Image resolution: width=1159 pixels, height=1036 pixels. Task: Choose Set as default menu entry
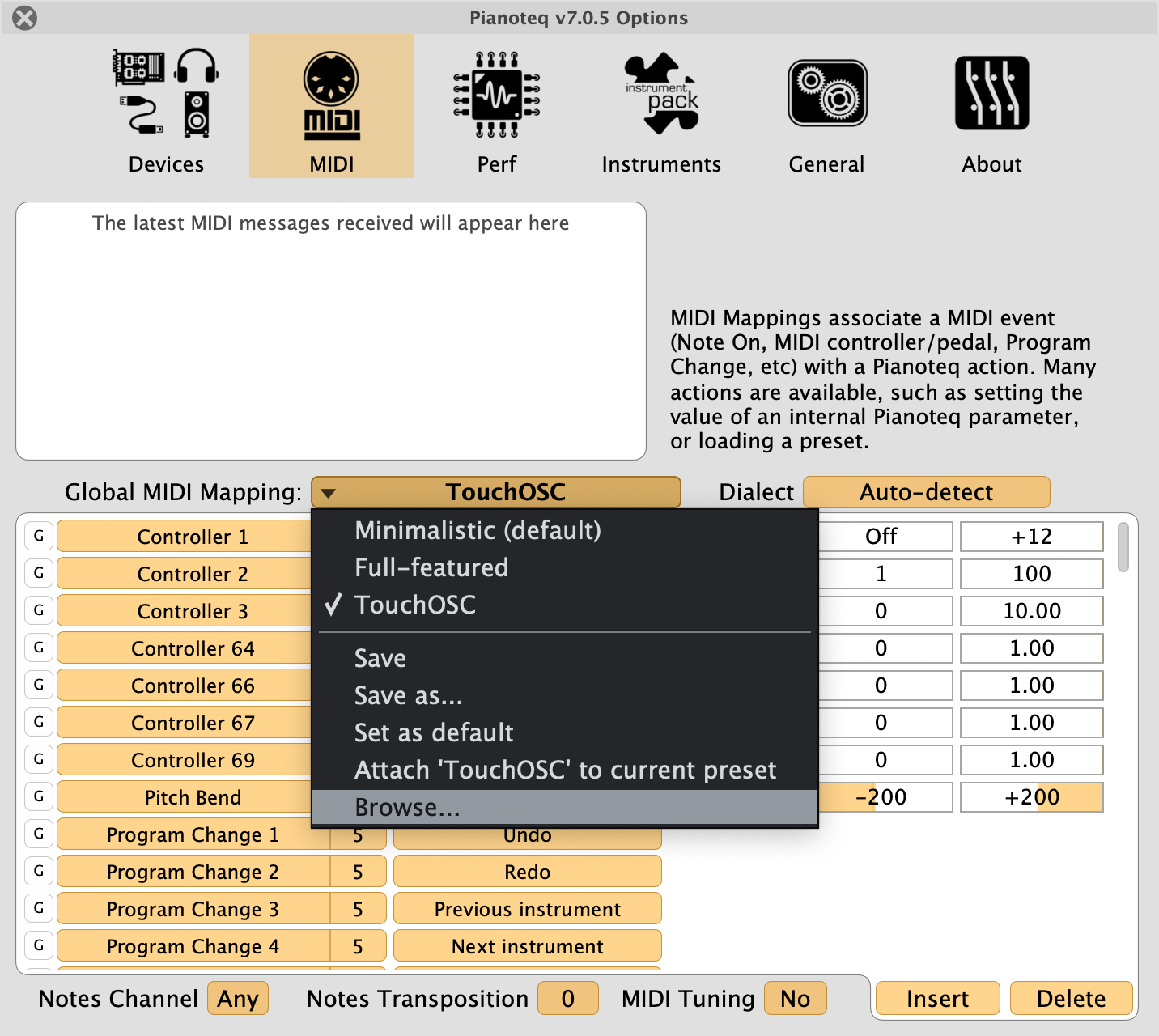pos(565,732)
